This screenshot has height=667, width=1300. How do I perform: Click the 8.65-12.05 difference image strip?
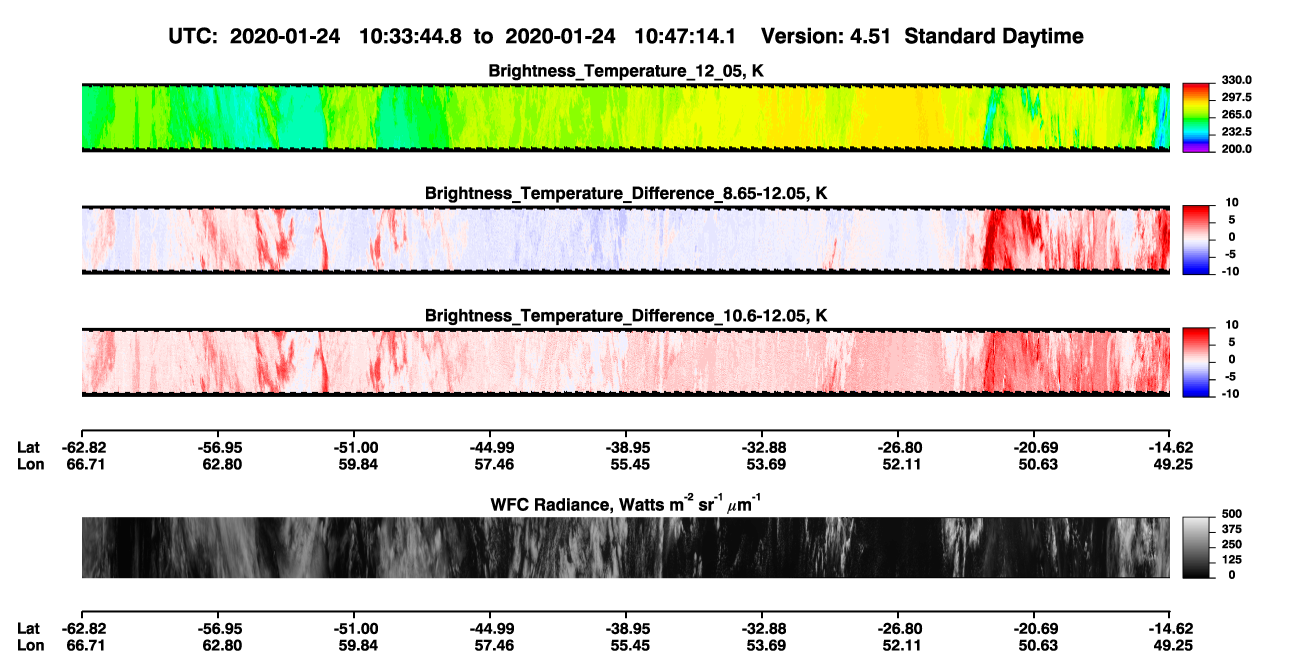pos(625,240)
